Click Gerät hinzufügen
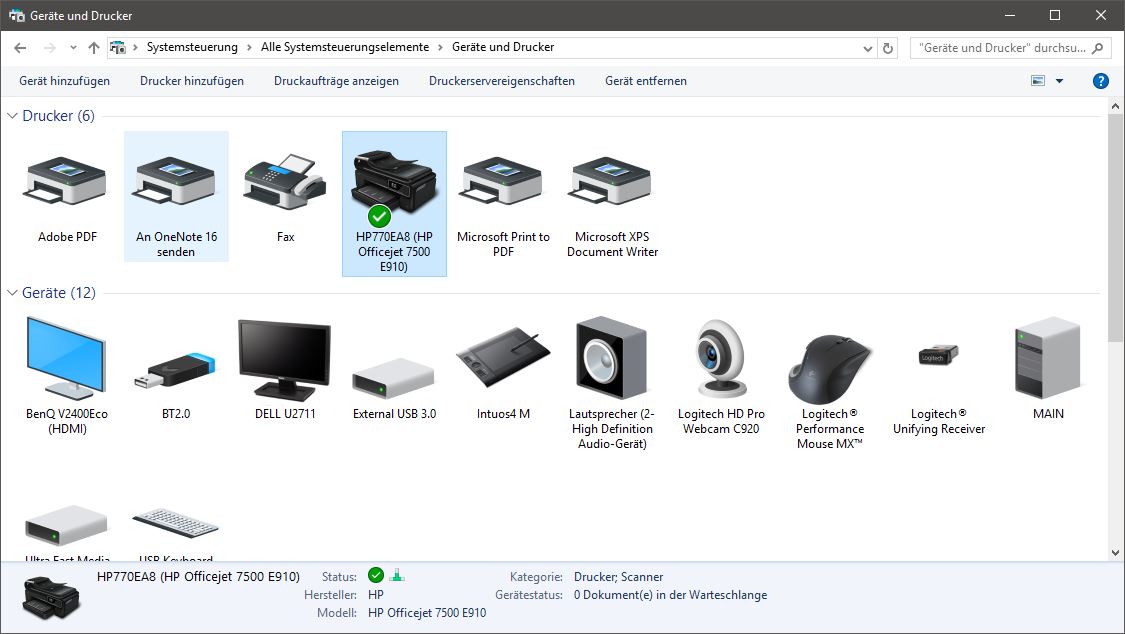 pos(65,81)
